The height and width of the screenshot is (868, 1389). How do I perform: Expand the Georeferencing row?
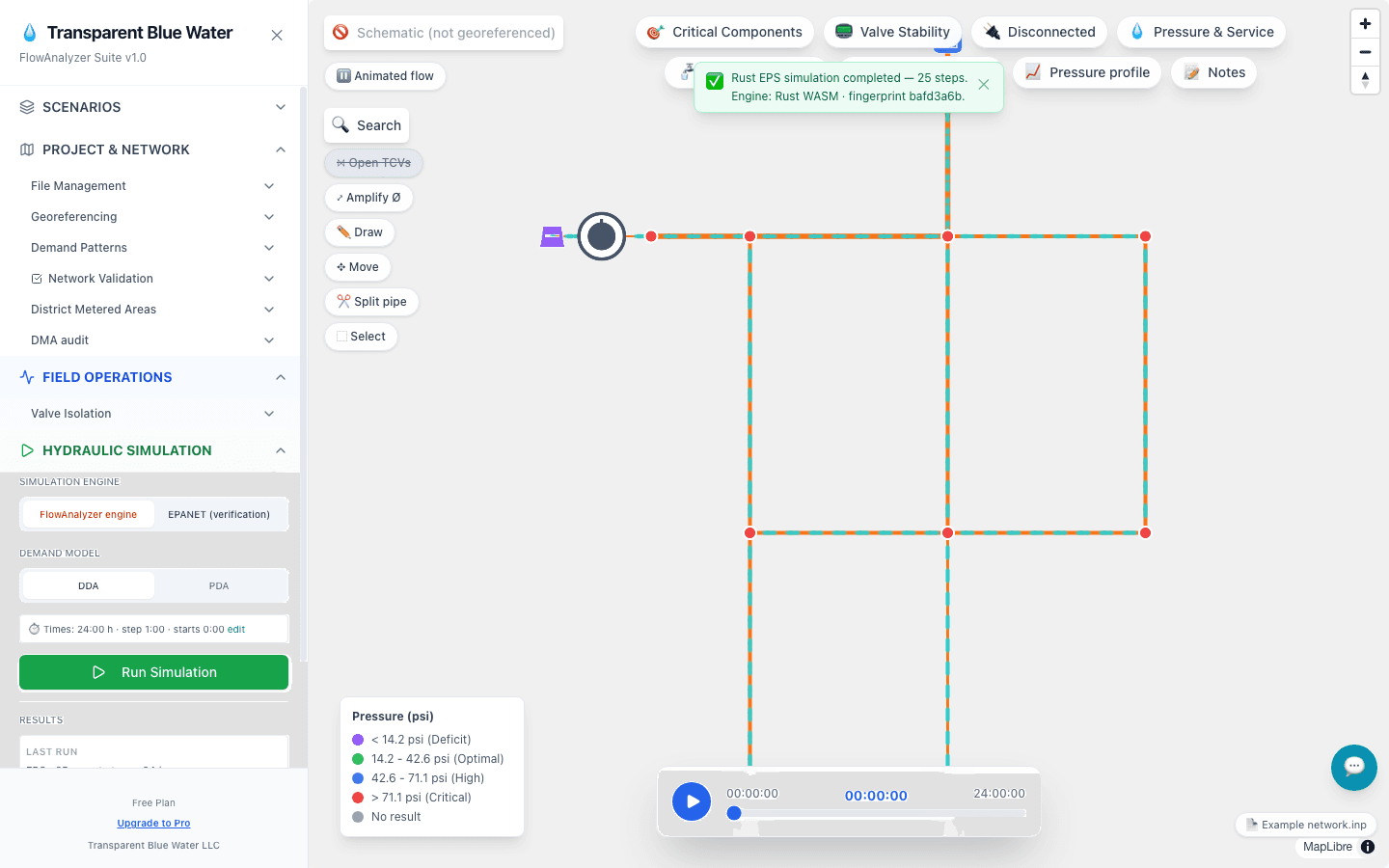(x=152, y=217)
